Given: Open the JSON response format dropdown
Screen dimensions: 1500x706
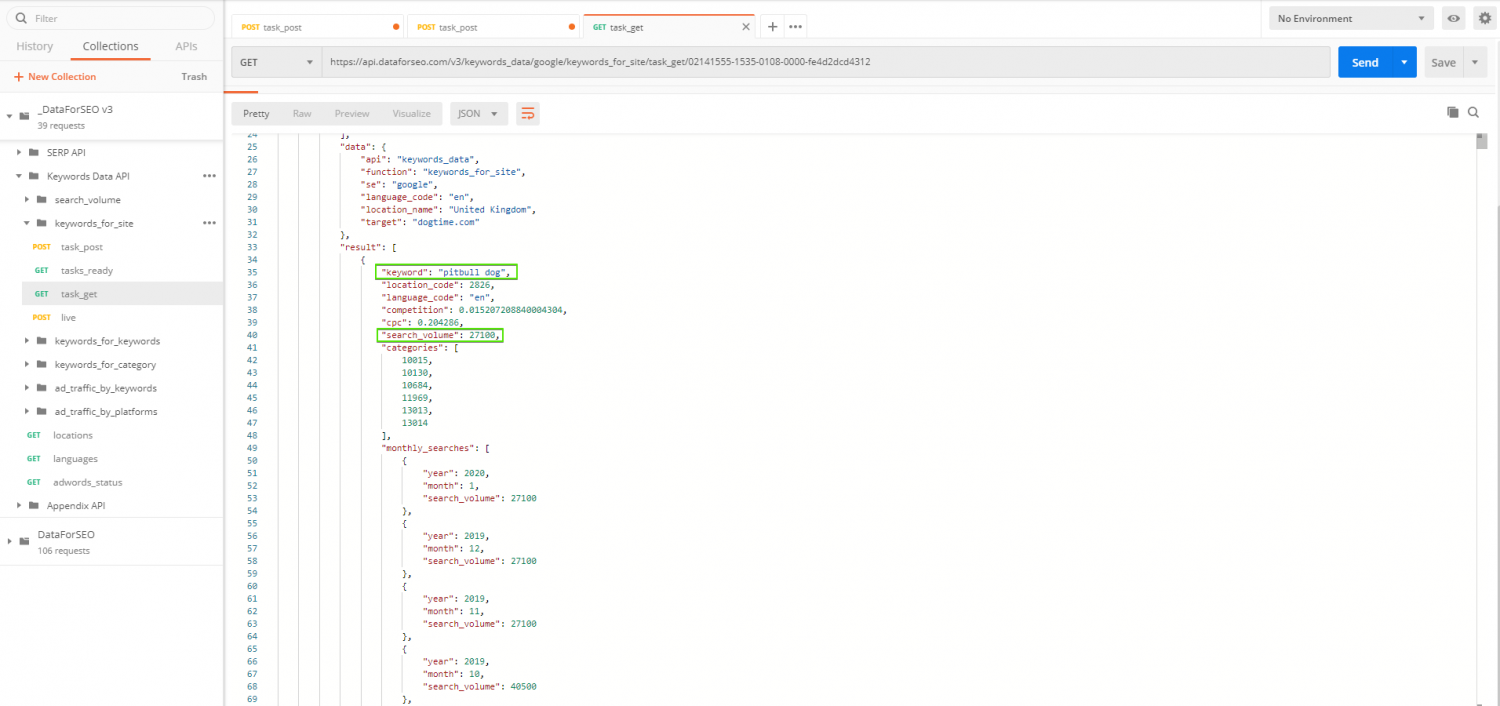Looking at the screenshot, I should click(478, 113).
